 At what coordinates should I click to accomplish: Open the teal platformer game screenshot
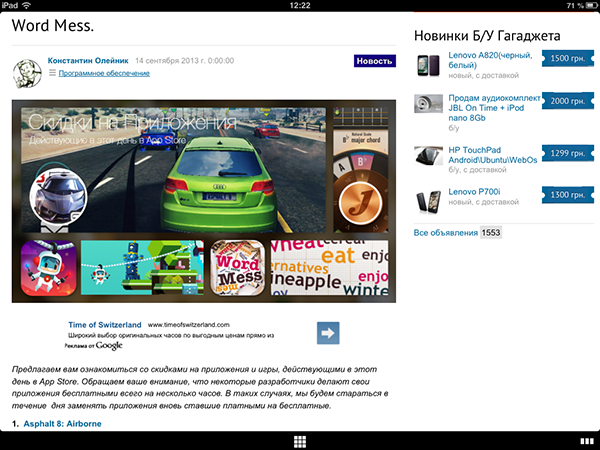[142, 267]
